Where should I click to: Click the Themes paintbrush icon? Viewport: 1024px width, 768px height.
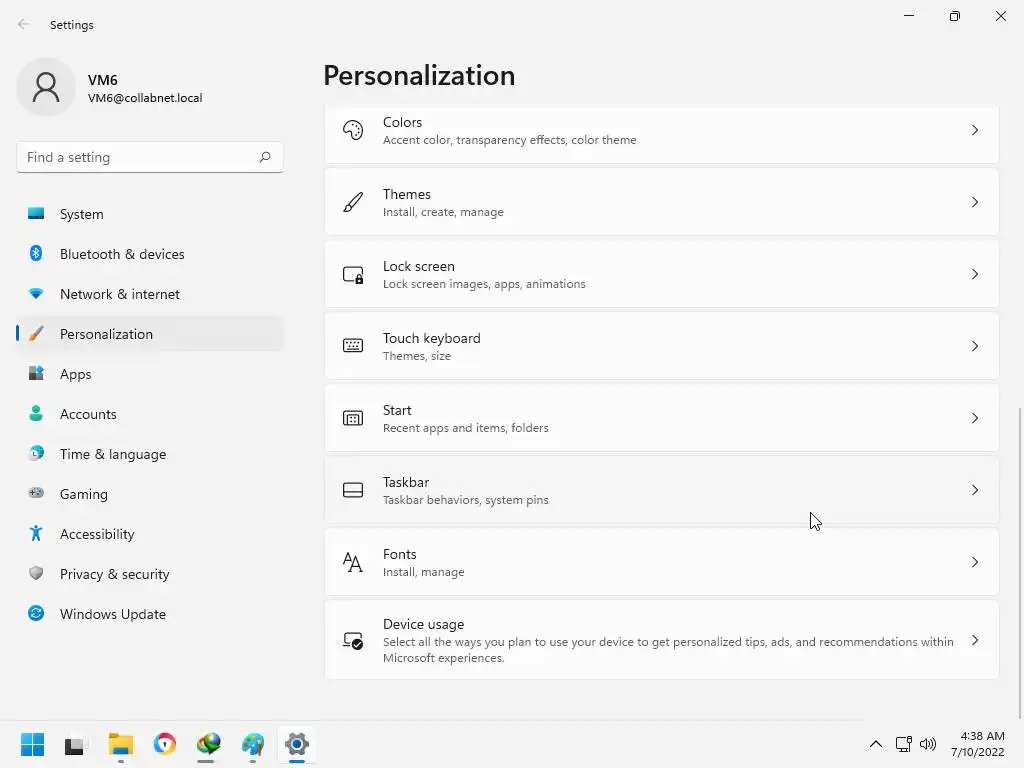point(353,202)
